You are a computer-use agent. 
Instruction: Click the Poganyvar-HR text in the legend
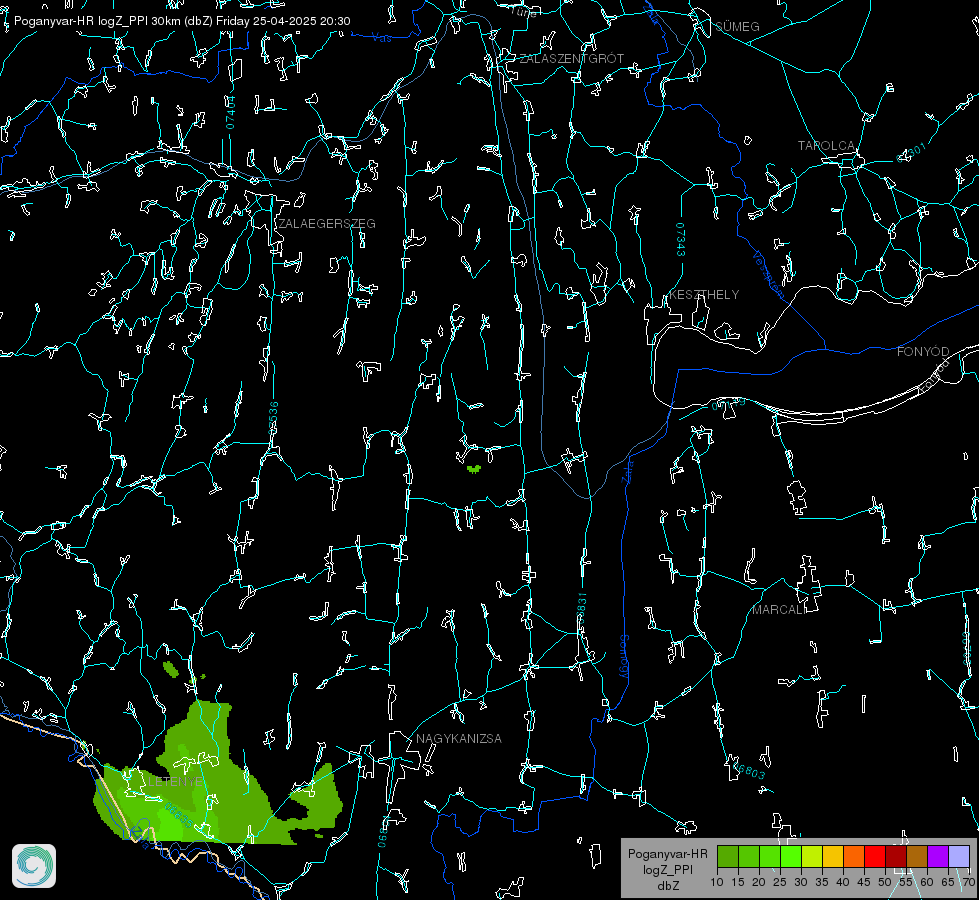(667, 854)
